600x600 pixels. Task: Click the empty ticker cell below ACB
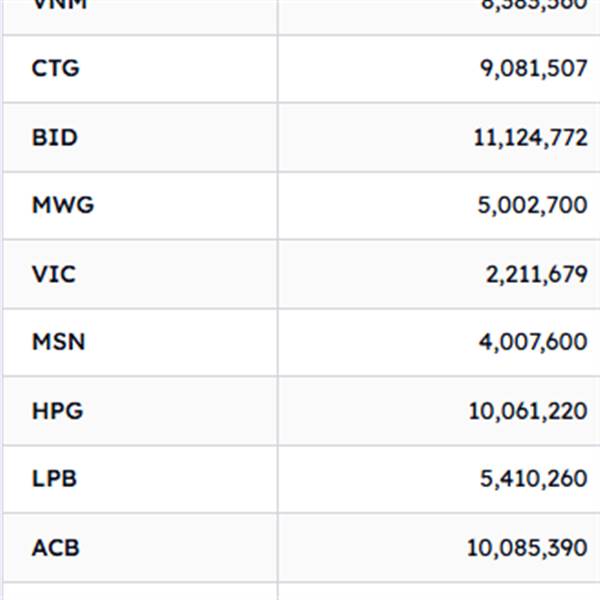coord(140,592)
